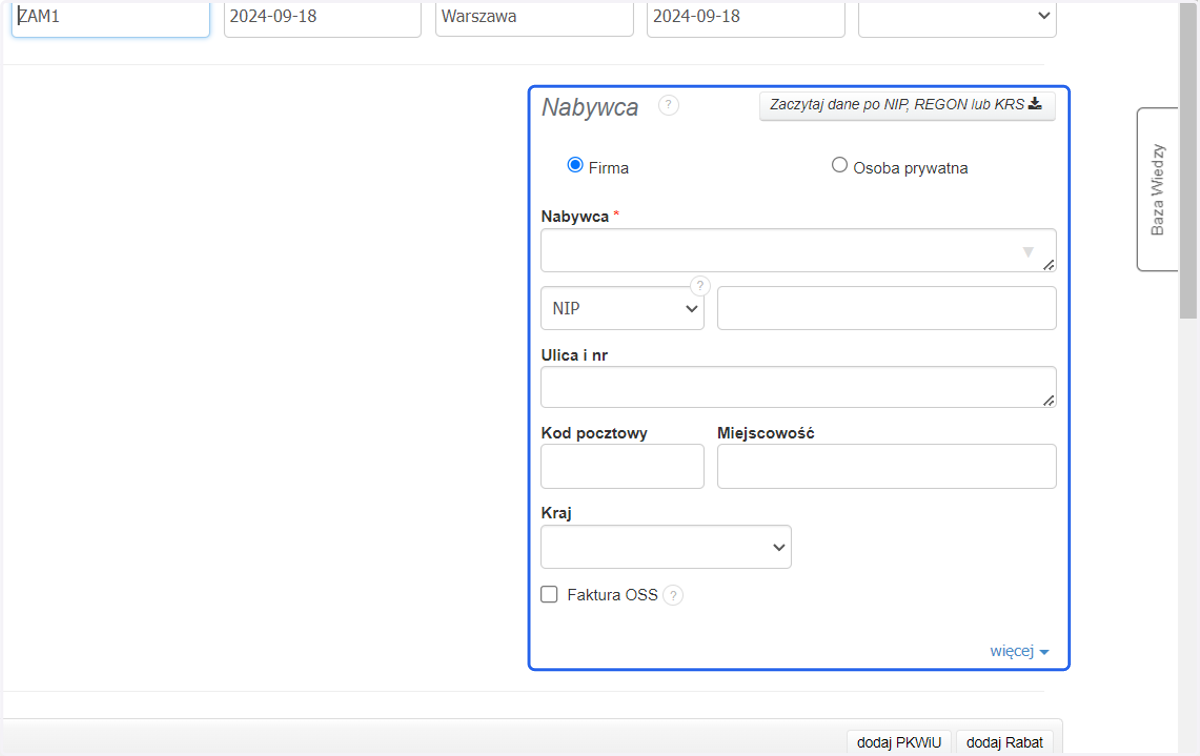Viewport: 1200px width, 756px height.
Task: Click the first 2024-09-18 date field
Action: tap(322, 17)
